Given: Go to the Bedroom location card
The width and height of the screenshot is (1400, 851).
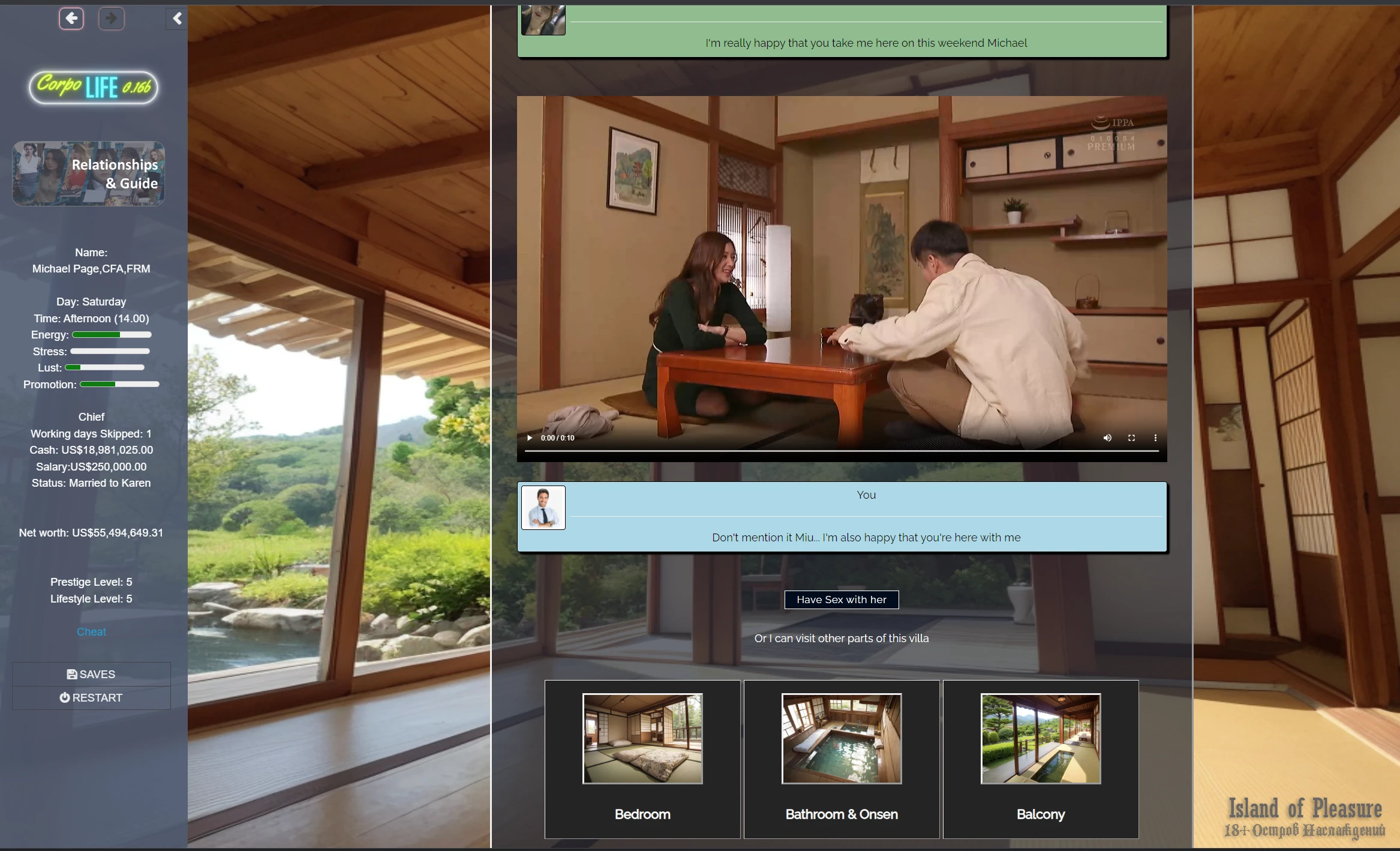Looking at the screenshot, I should coord(642,759).
